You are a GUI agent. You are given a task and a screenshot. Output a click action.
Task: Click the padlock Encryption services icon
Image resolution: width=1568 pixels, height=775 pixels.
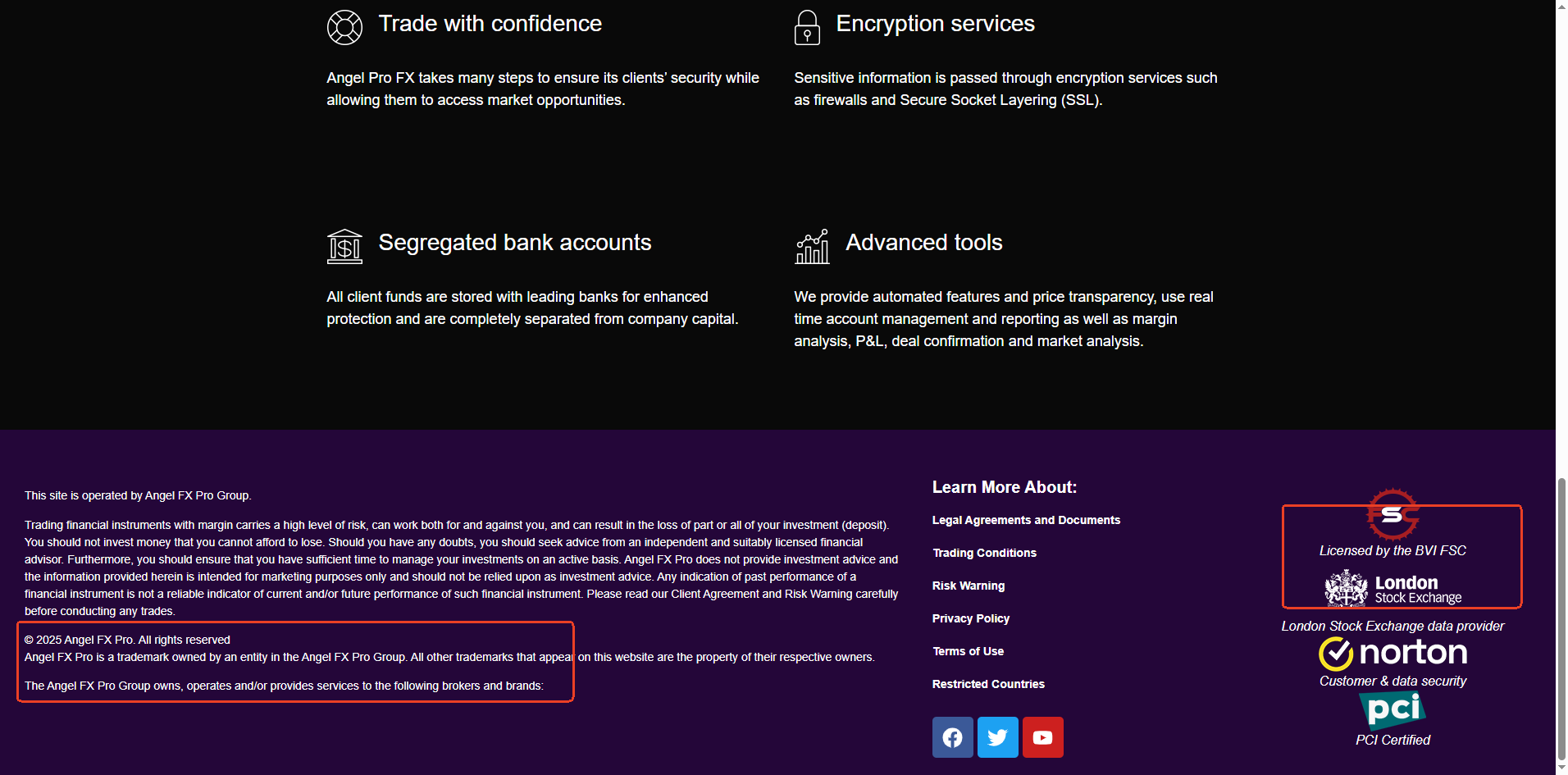pyautogui.click(x=807, y=28)
